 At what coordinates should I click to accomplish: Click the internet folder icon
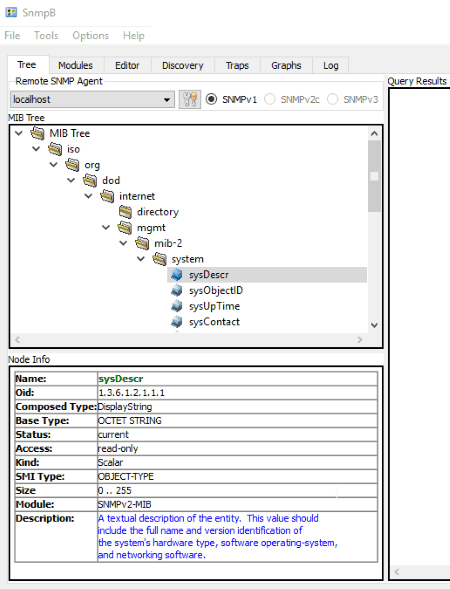107,196
